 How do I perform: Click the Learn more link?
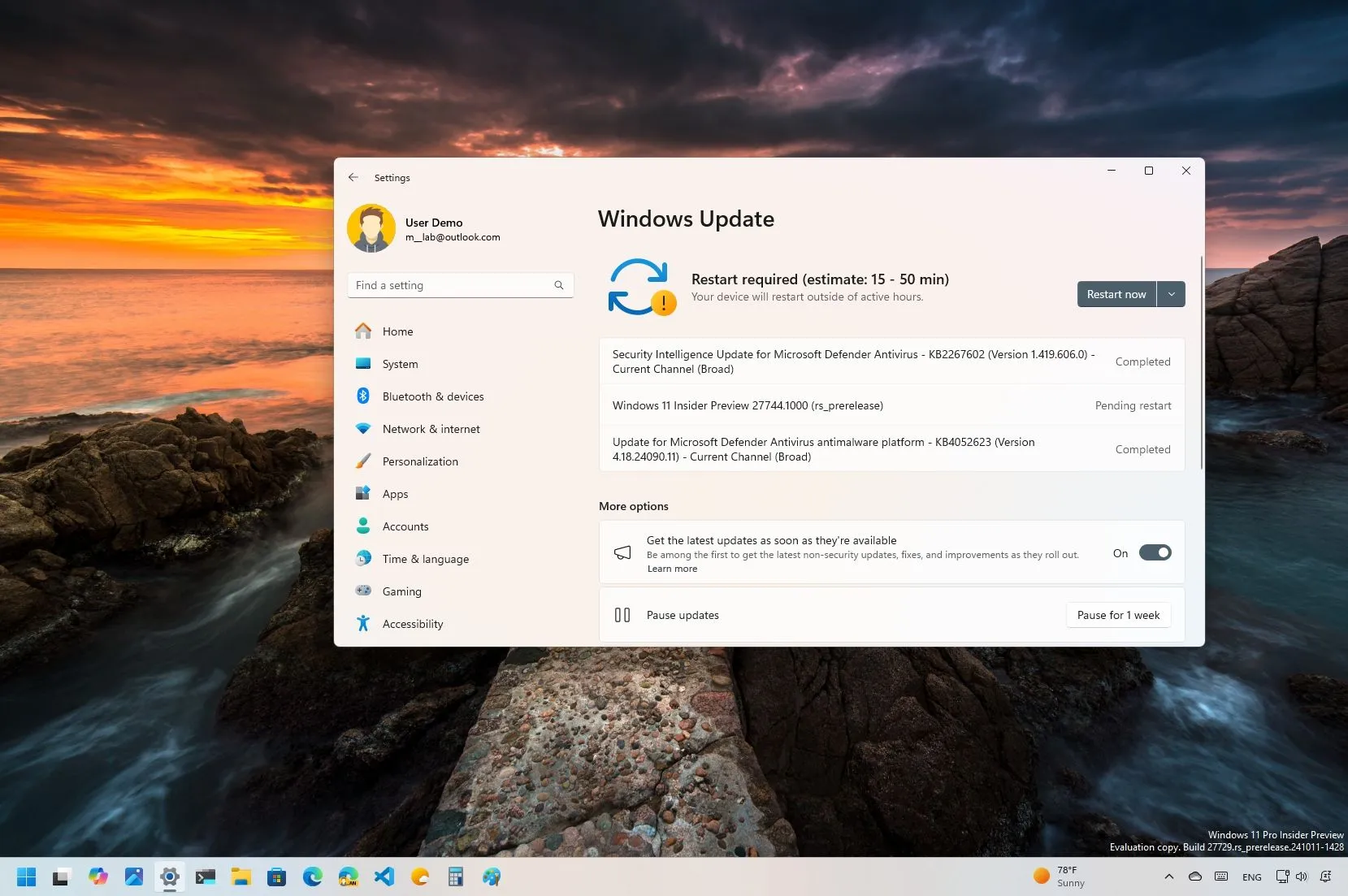tap(672, 569)
